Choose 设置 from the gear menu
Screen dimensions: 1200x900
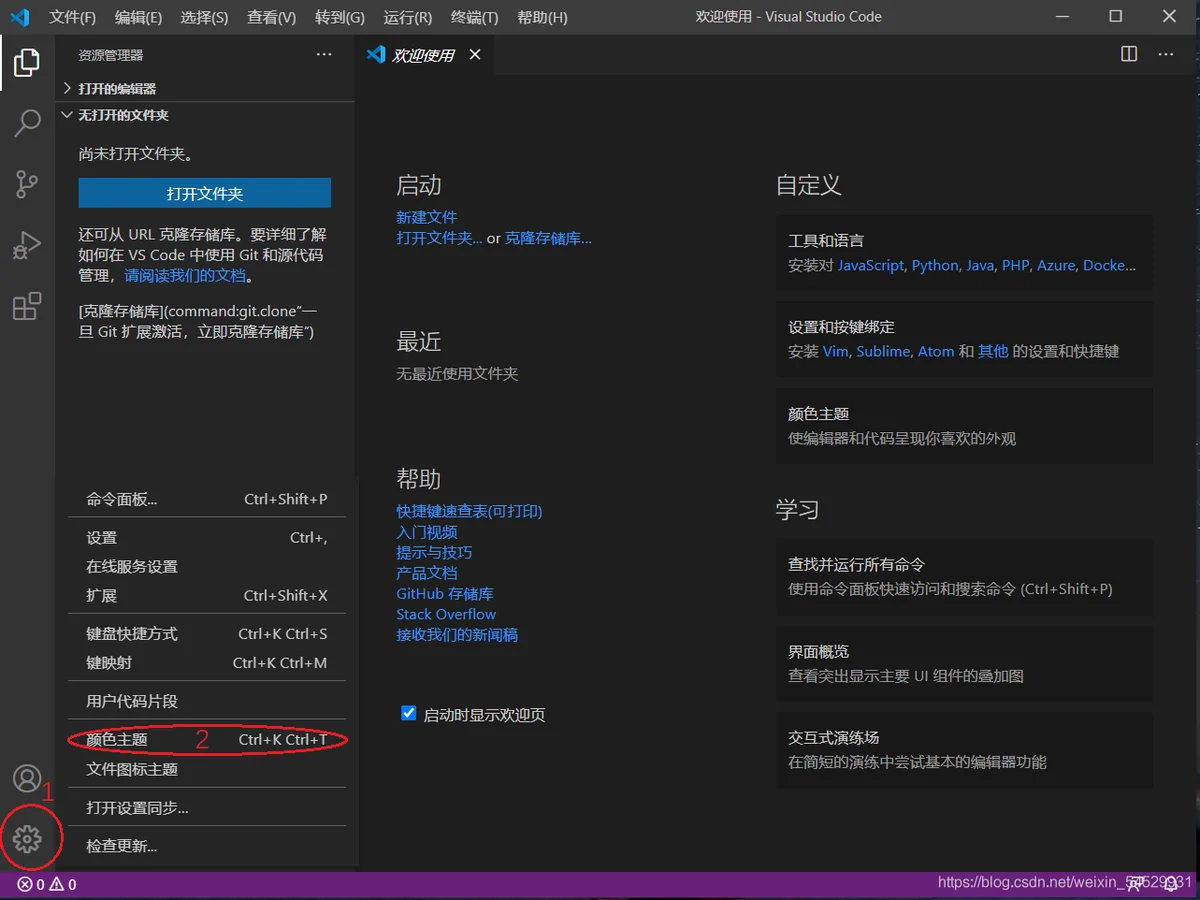[x=207, y=537]
